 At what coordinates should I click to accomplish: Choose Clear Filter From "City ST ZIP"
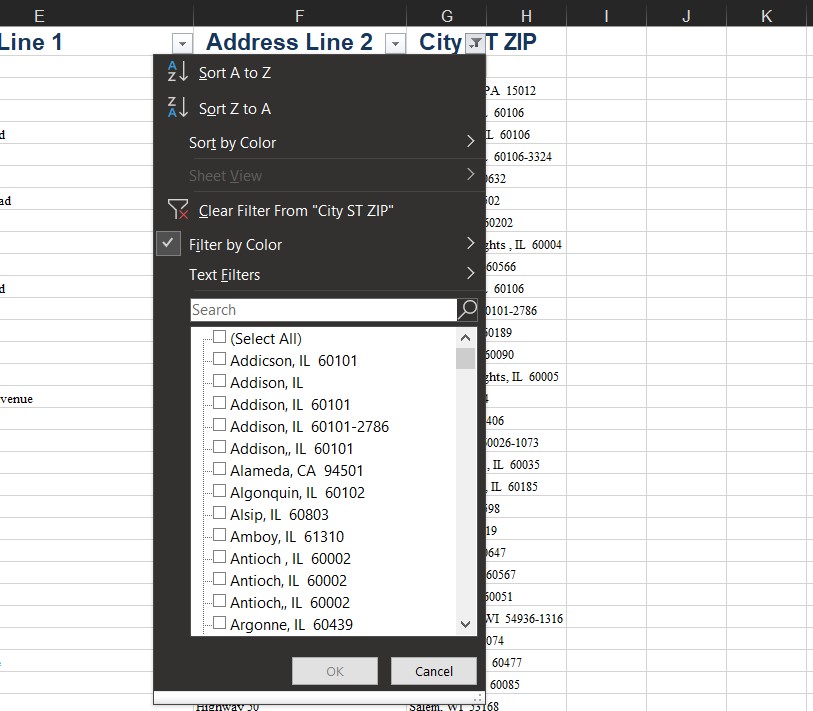coord(296,210)
